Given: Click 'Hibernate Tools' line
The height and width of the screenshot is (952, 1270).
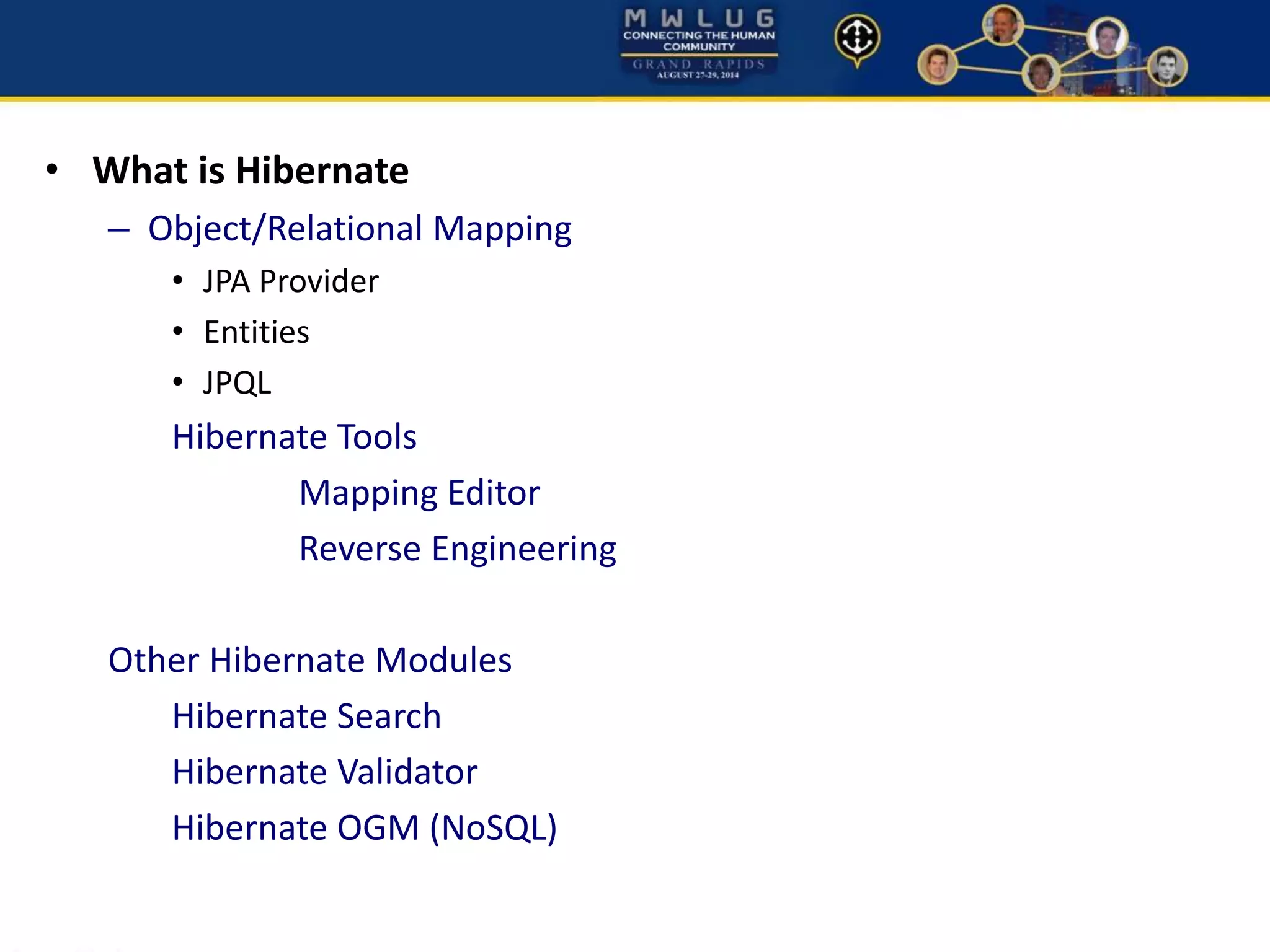Looking at the screenshot, I should click(295, 436).
